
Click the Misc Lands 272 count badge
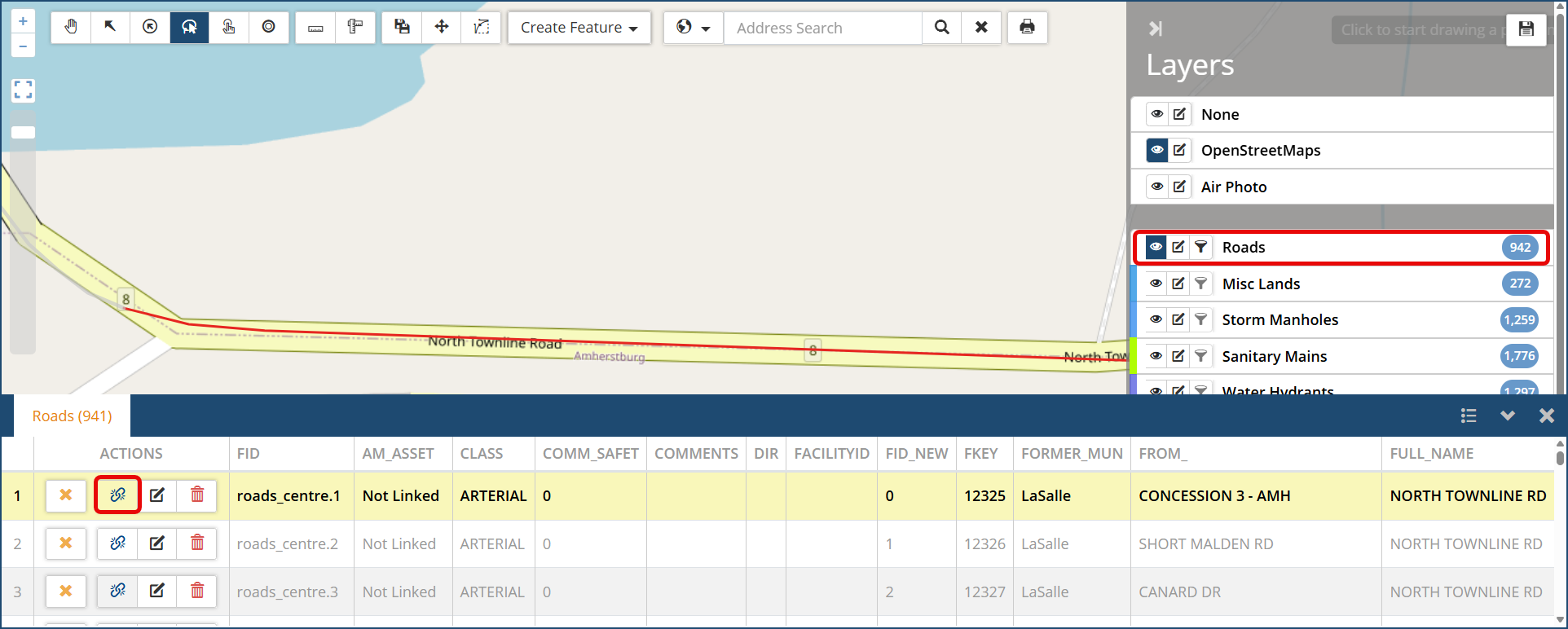tap(1520, 284)
